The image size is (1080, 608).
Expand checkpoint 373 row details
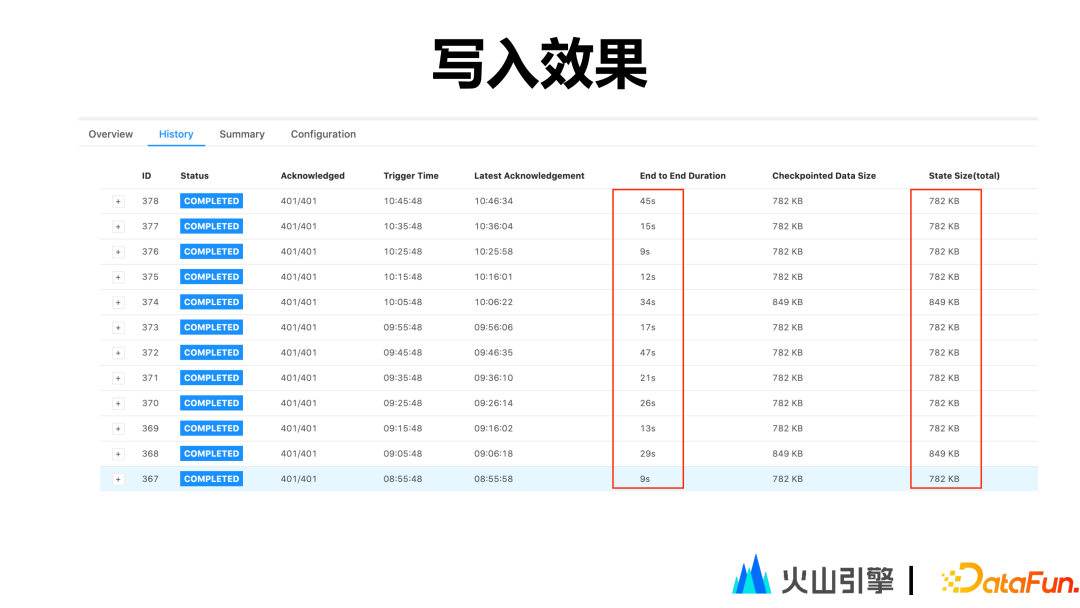tap(118, 328)
